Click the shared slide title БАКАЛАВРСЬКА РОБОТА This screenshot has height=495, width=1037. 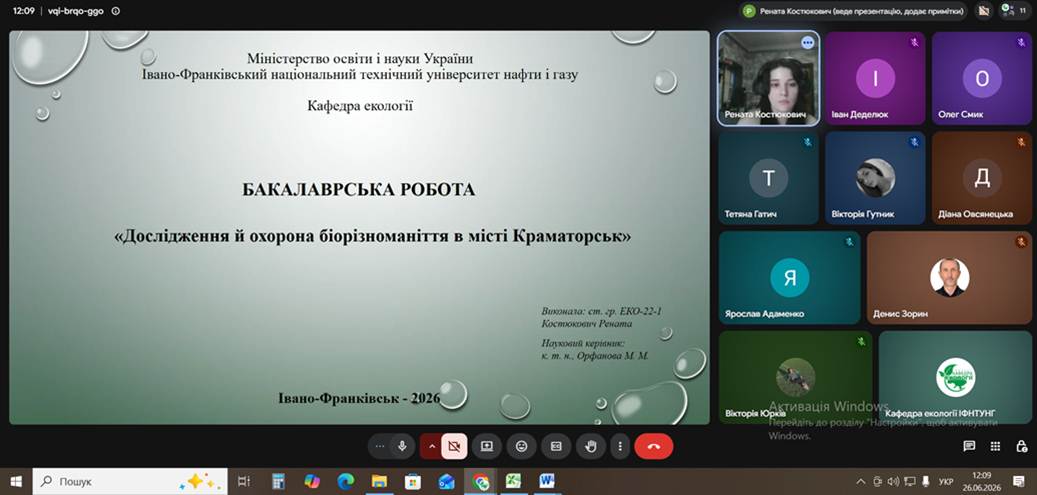359,190
